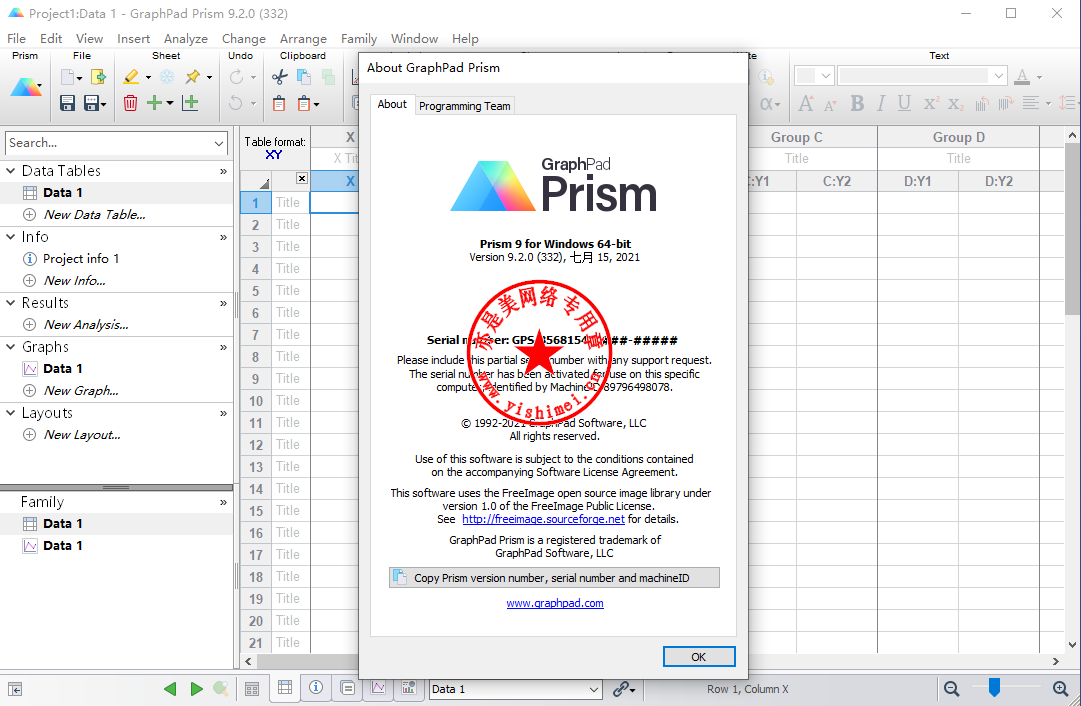Screen dimensions: 1081x706
Task: Click the Save floppy disk icon
Action: (68, 103)
